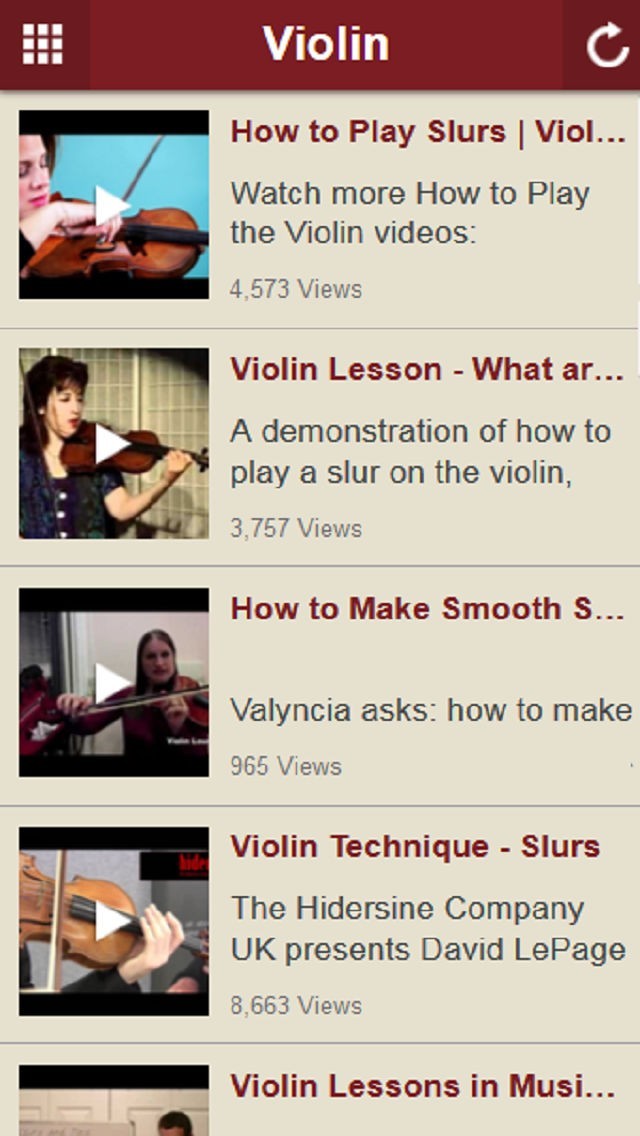Play the 'Violin Technique - Slurs' video thumbnail

[113, 921]
